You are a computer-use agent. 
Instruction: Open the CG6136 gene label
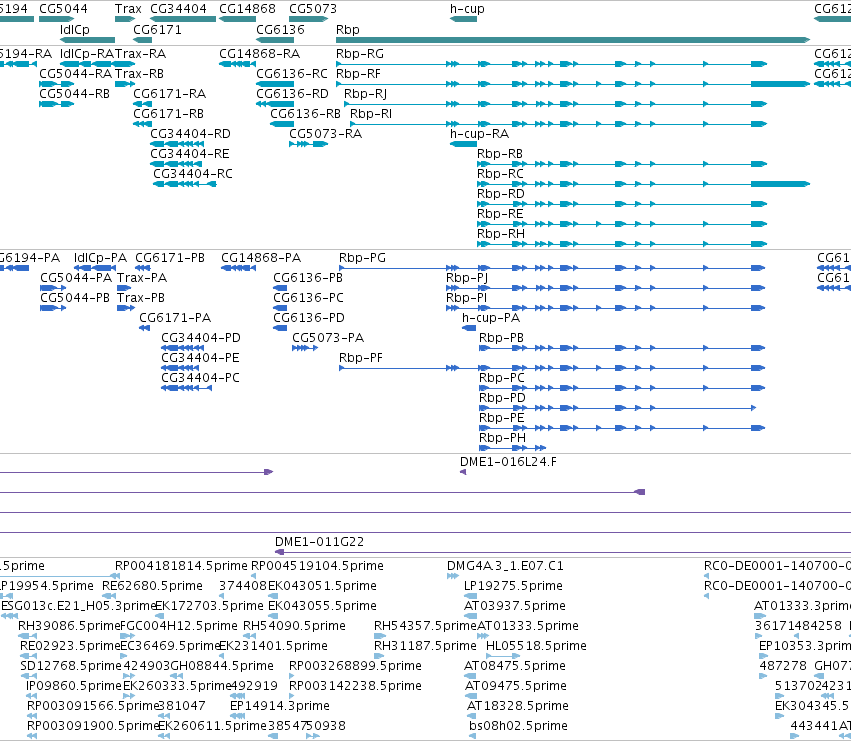(x=280, y=30)
